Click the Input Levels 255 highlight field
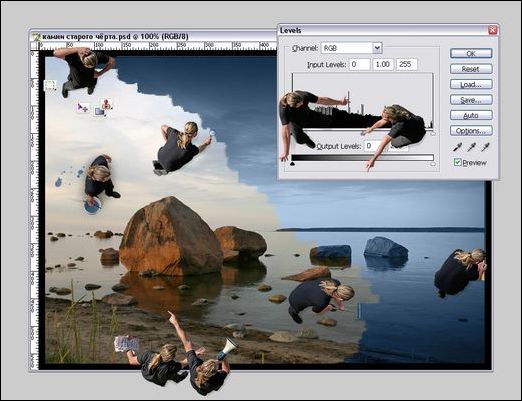The height and width of the screenshot is (401, 522). (406, 64)
